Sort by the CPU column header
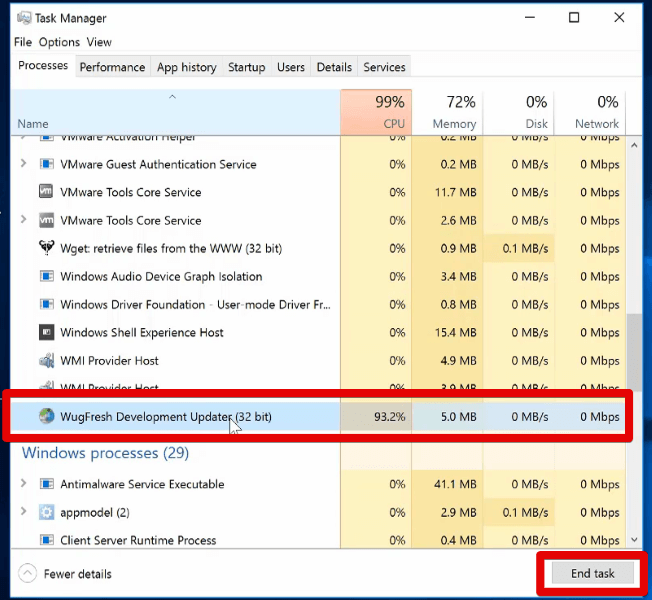Screen dimensions: 652x600 (x=376, y=112)
